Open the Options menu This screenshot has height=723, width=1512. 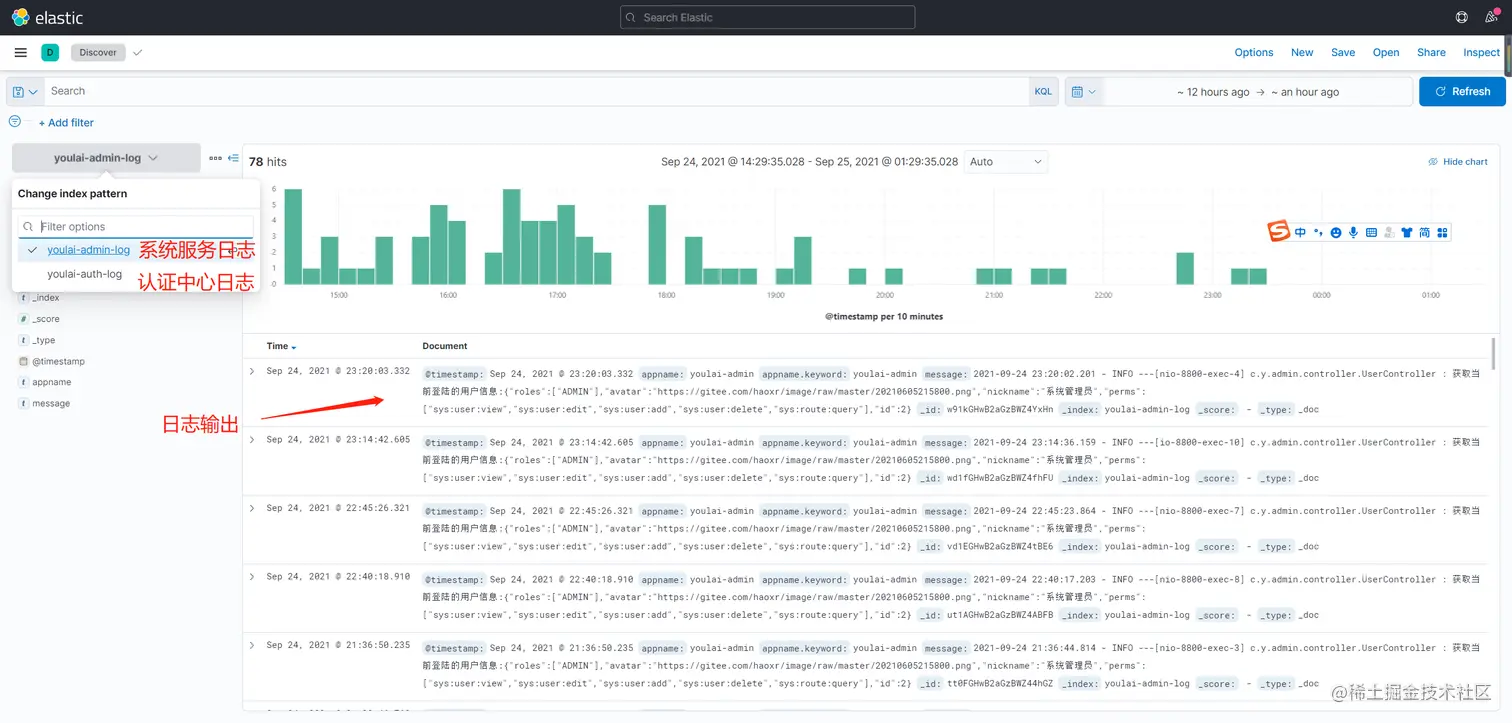pos(1253,52)
